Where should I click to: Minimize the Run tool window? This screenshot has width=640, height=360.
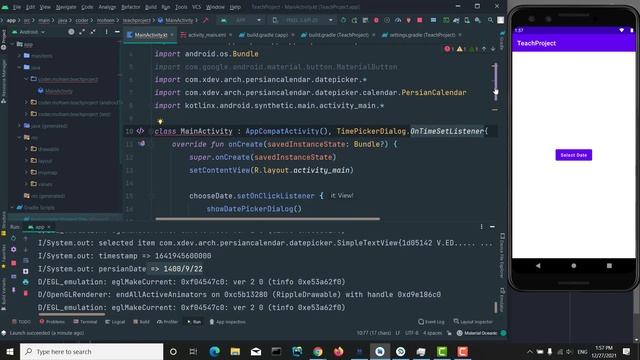492,227
